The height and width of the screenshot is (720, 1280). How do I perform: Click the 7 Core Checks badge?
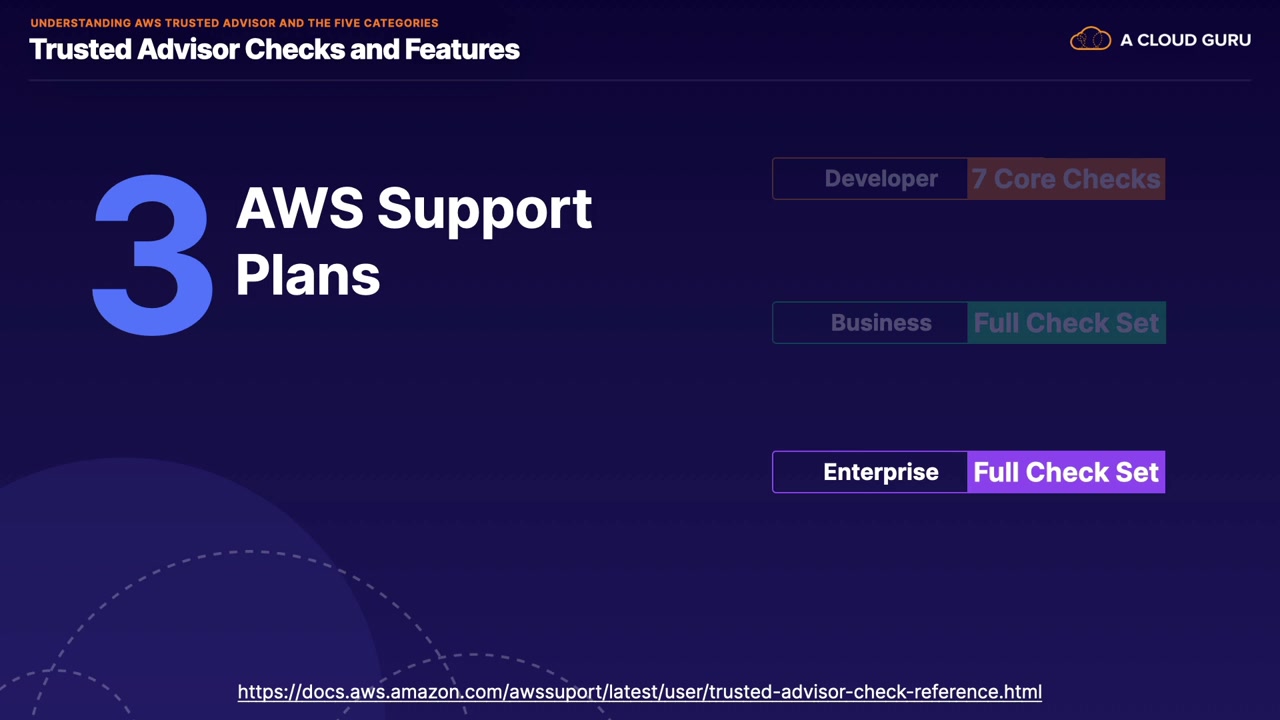[x=1066, y=179]
